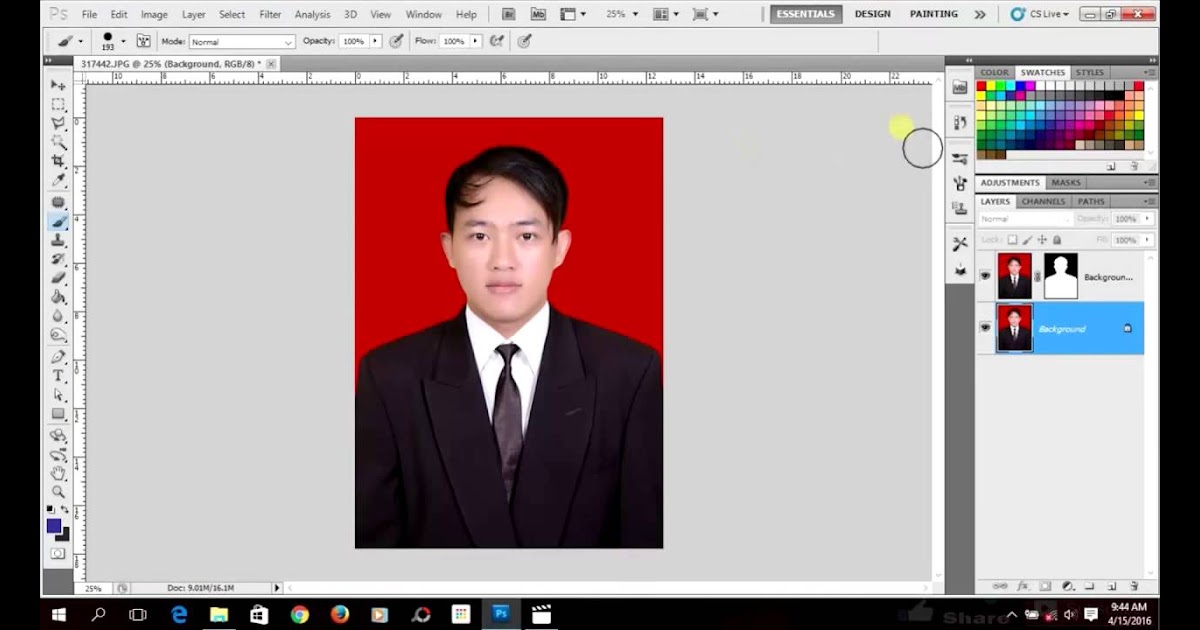Open the Filter menu
This screenshot has height=630, width=1200.
(270, 14)
